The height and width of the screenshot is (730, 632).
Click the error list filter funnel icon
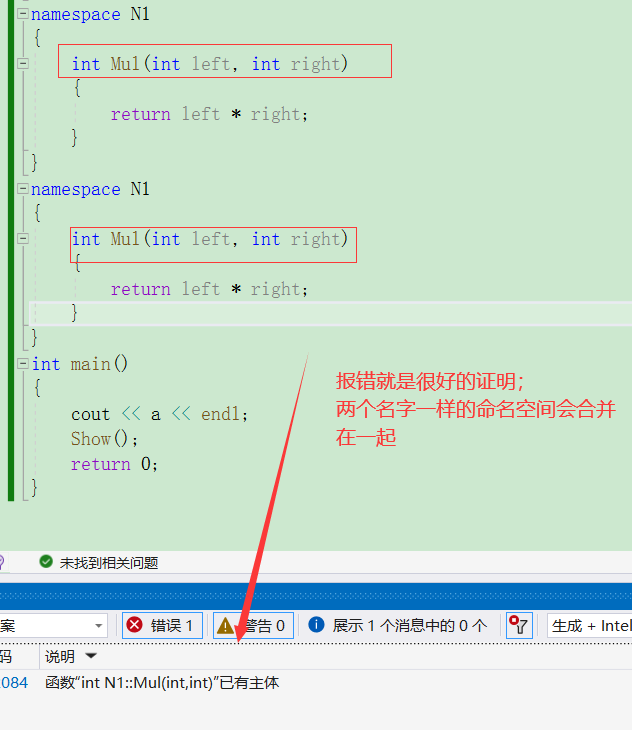519,625
